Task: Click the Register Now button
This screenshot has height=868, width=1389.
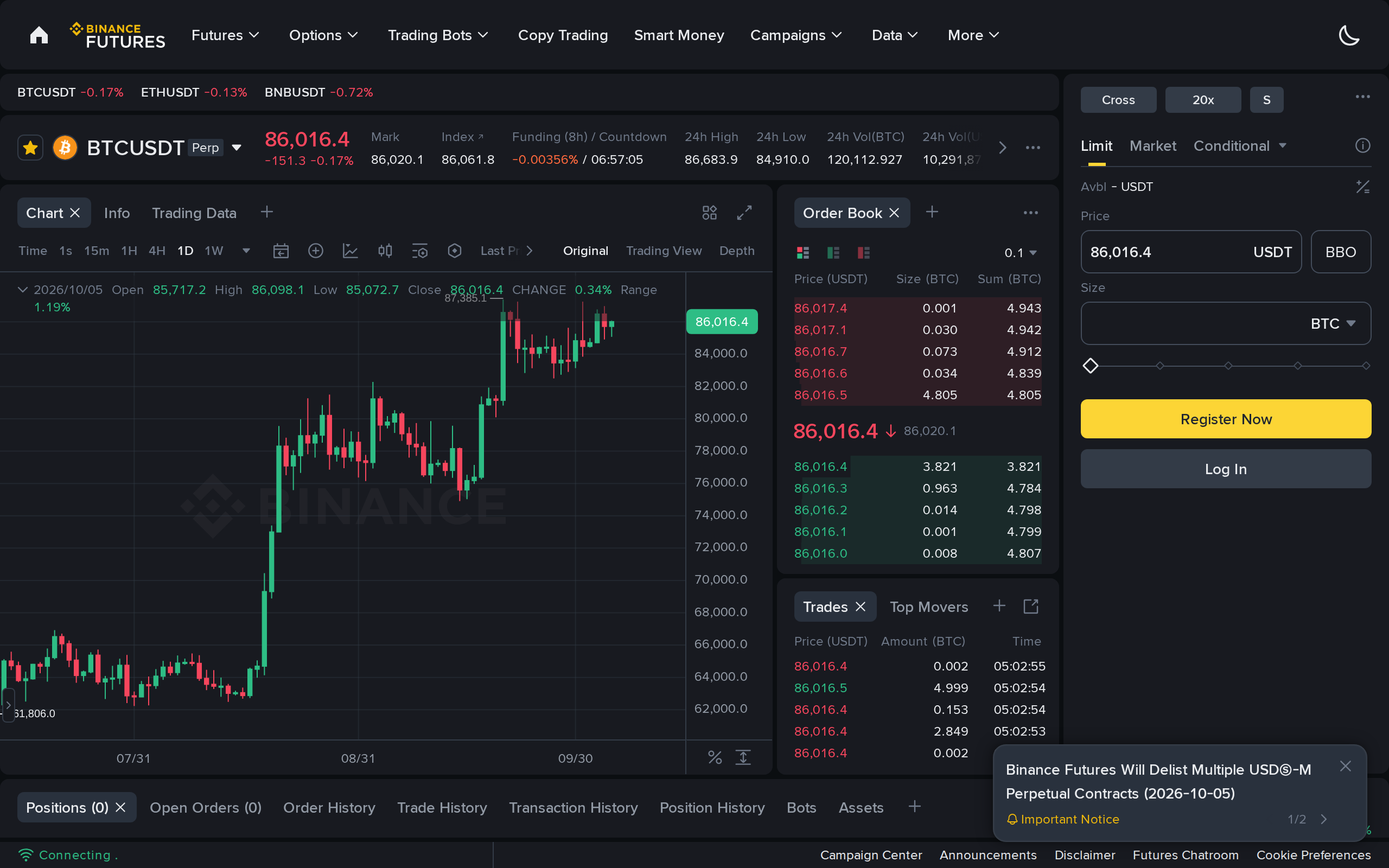Action: click(1226, 419)
